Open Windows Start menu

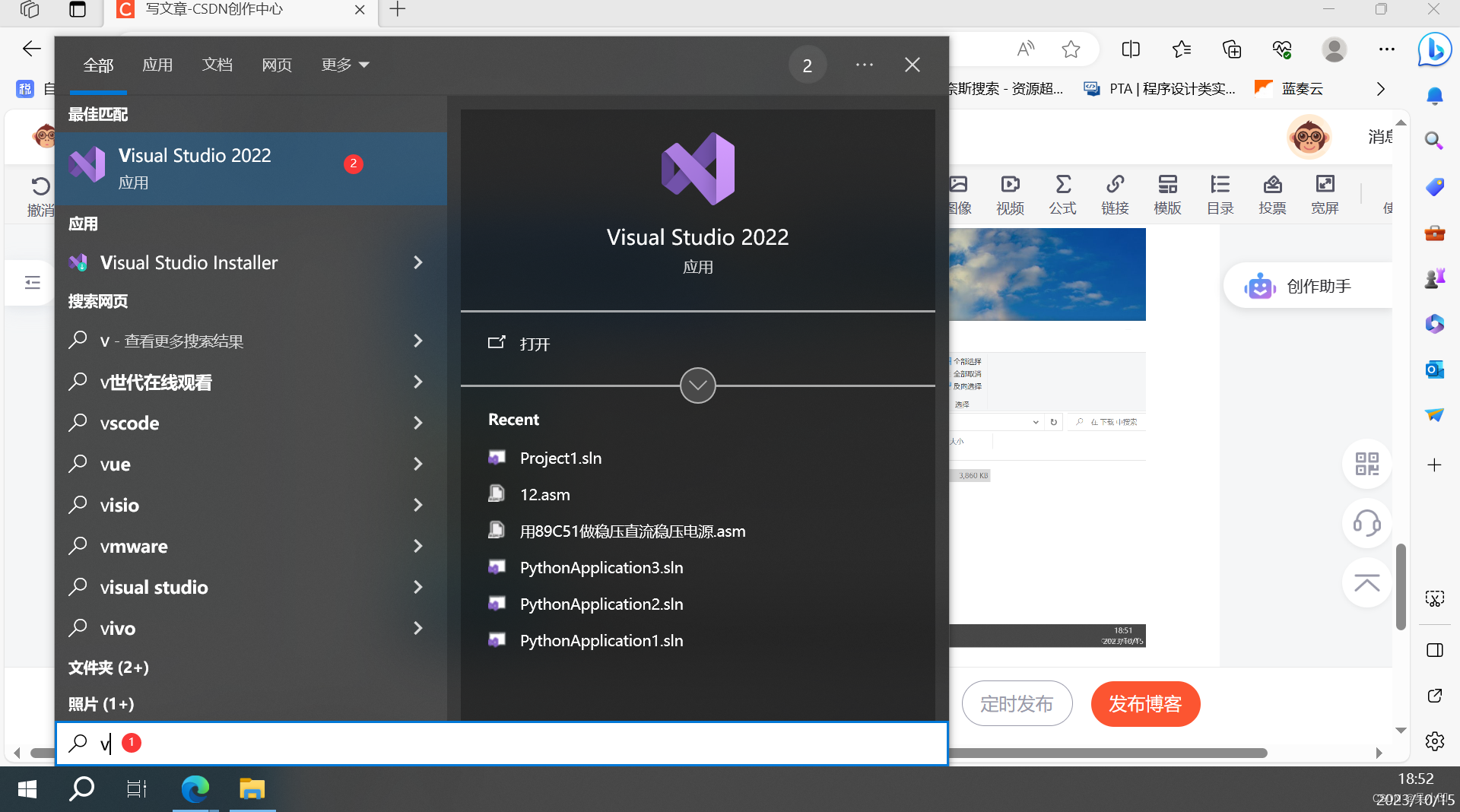tap(27, 789)
